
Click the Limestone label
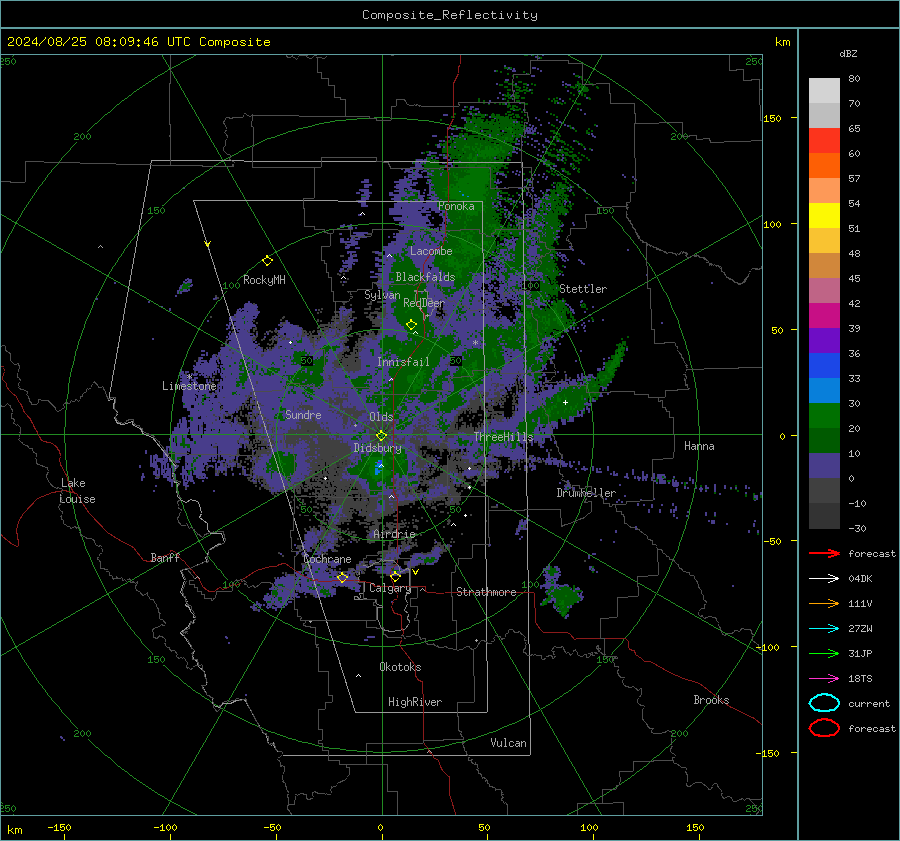coord(189,386)
